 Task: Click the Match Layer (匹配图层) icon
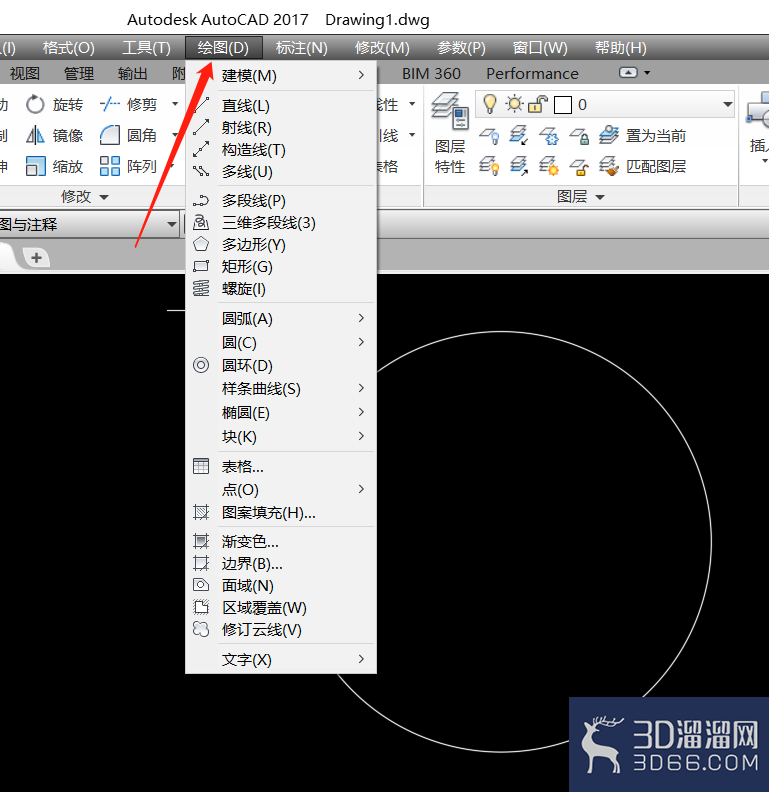[609, 166]
